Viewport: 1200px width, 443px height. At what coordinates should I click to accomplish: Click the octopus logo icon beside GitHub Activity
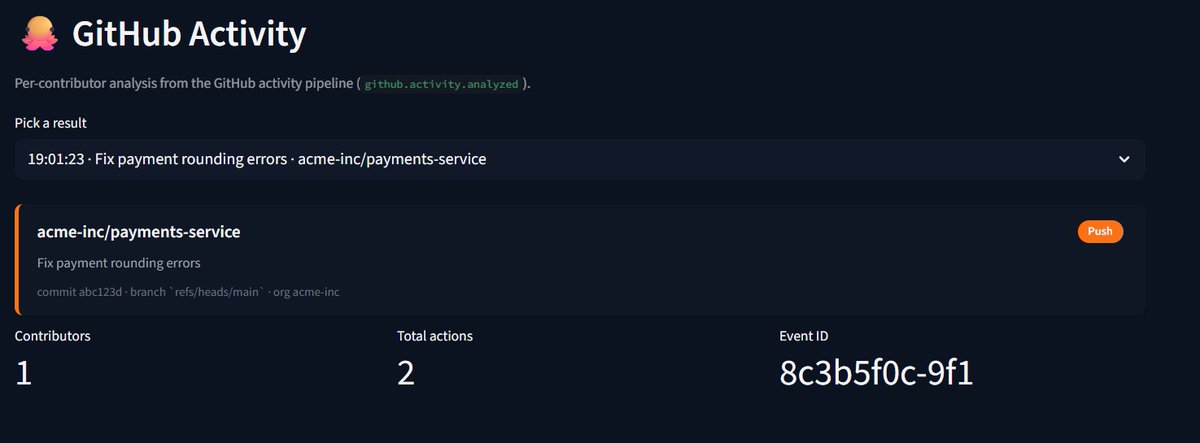tap(39, 35)
